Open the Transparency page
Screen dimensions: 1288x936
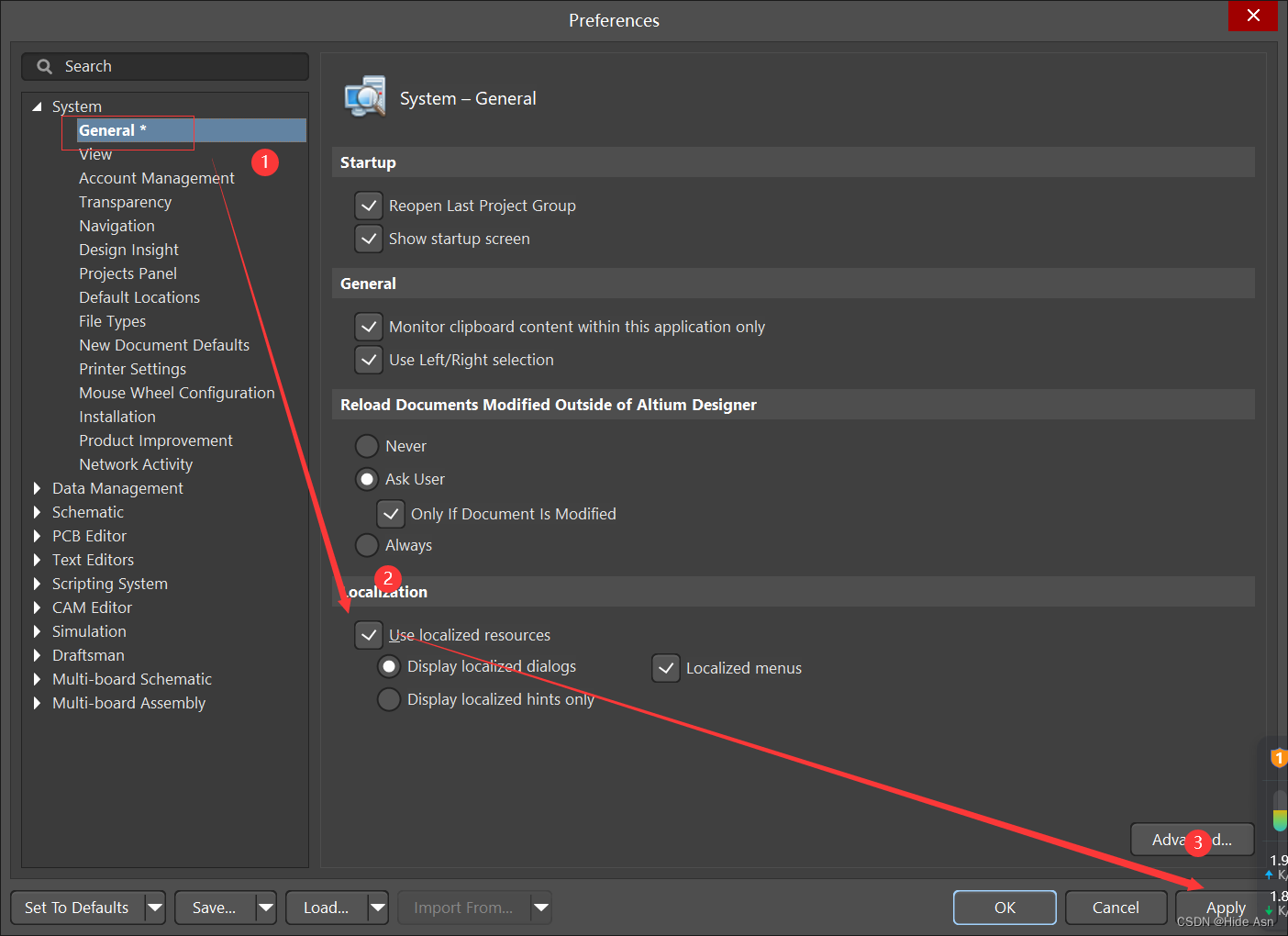pos(125,202)
